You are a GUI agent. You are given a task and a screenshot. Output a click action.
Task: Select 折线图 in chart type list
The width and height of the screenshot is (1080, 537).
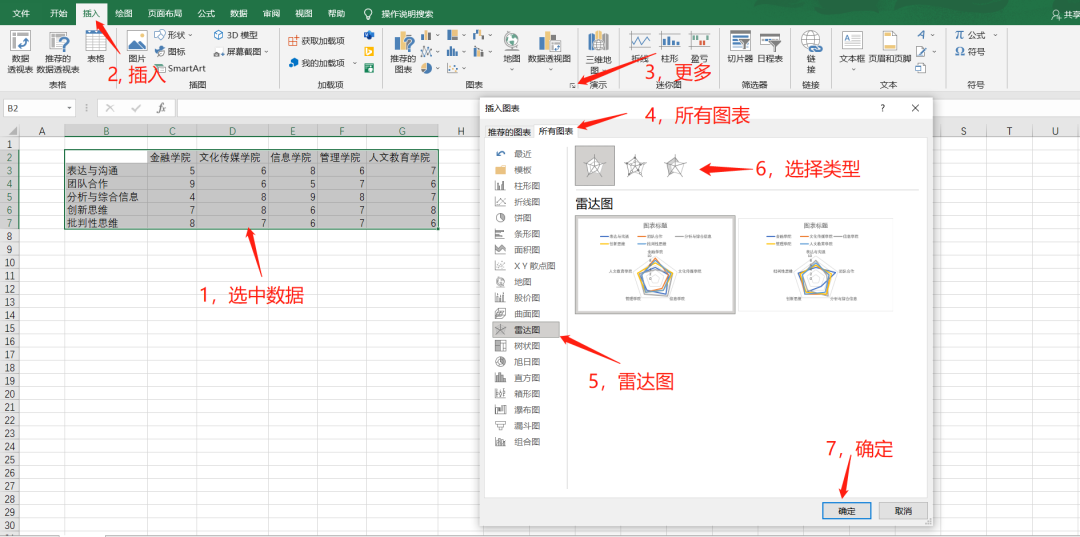tap(527, 202)
